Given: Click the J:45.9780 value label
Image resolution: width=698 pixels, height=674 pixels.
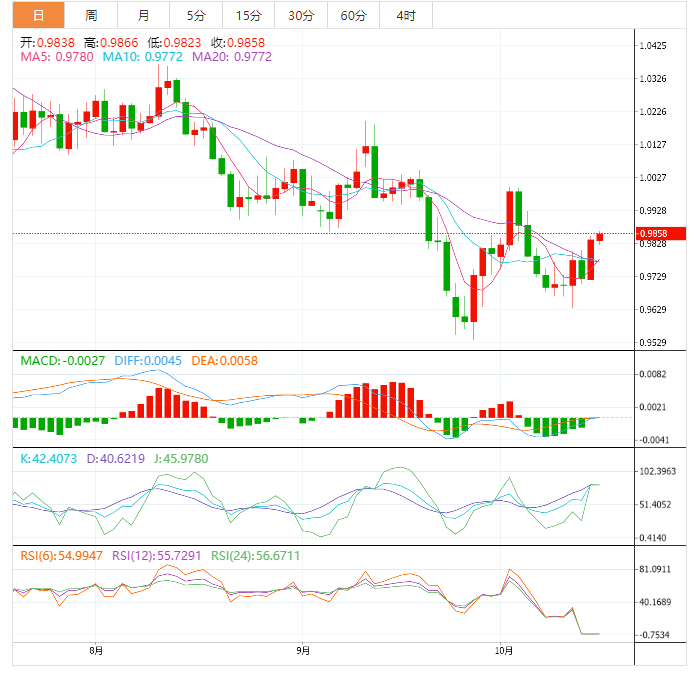Looking at the screenshot, I should click(x=181, y=459).
